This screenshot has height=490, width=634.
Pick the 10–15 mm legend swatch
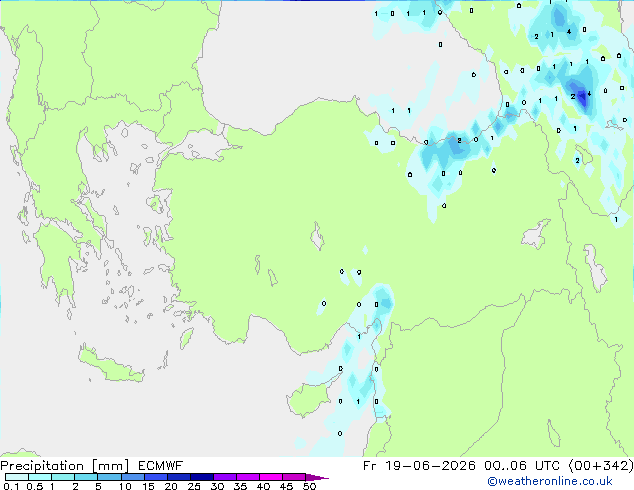click(133, 477)
